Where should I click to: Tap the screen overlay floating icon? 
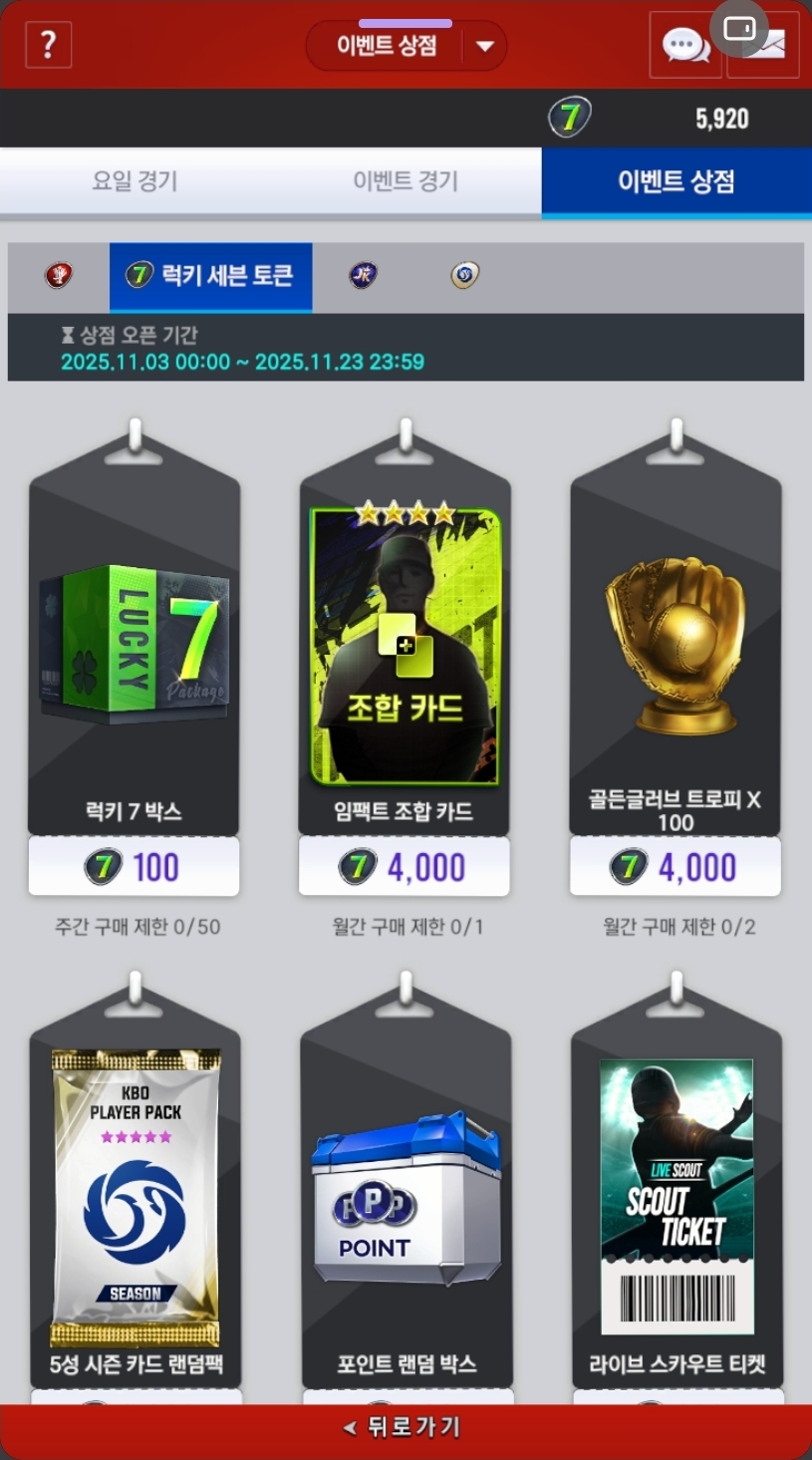pos(739,28)
